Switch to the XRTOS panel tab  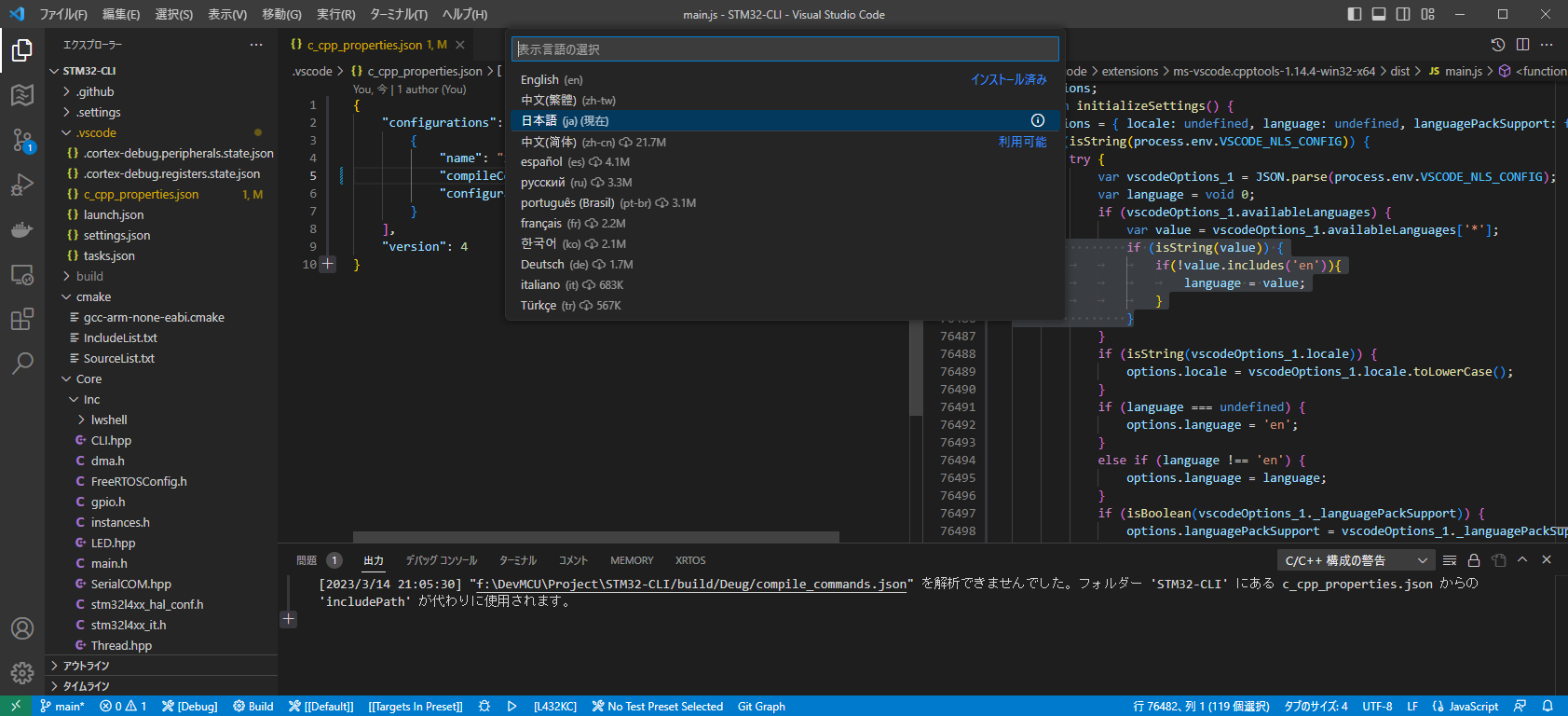pos(690,560)
